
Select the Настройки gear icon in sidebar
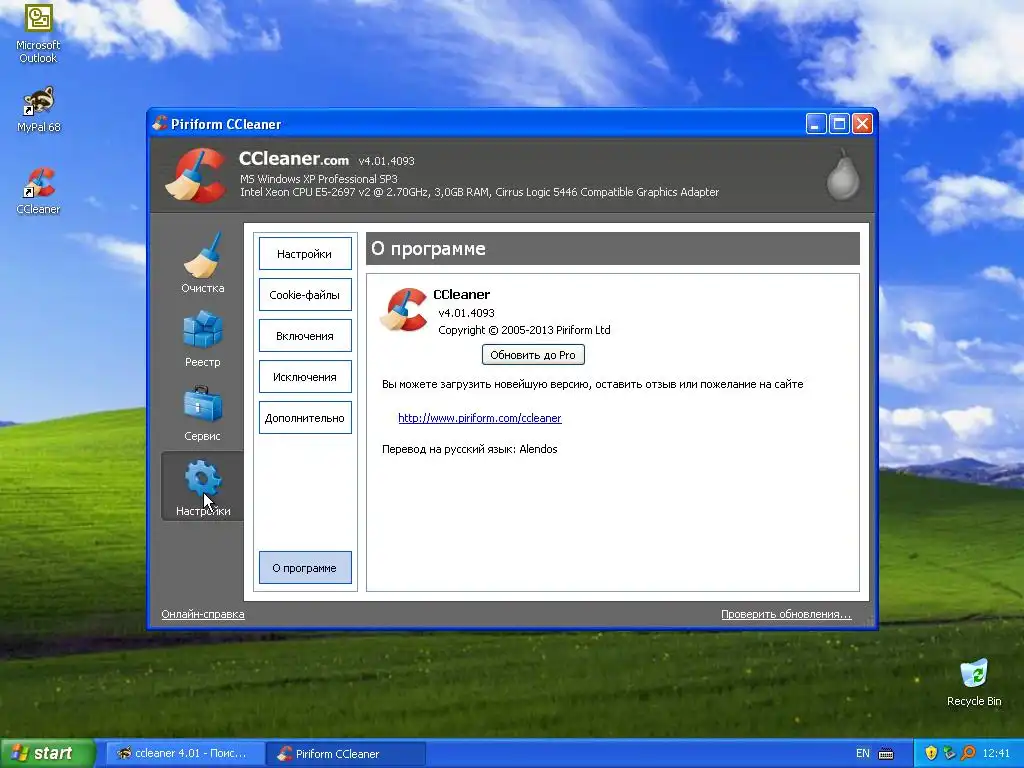tap(202, 487)
